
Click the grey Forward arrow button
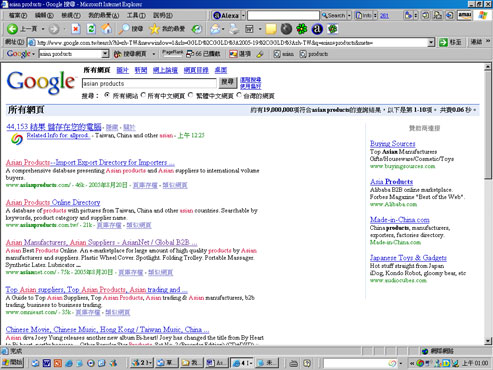click(53, 29)
